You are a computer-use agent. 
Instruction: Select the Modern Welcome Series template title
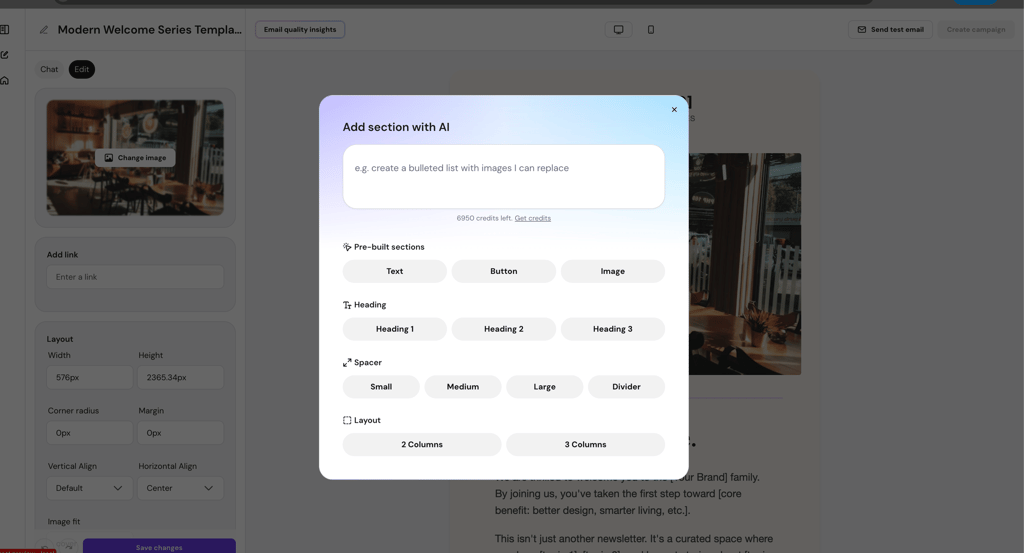[x=150, y=29]
